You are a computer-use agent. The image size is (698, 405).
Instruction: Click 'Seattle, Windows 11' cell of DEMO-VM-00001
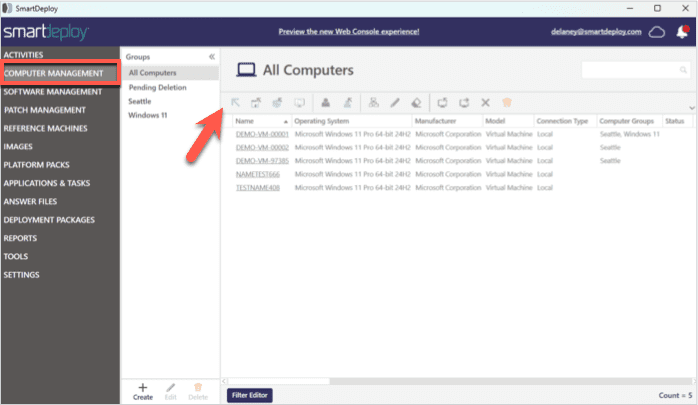tap(629, 134)
